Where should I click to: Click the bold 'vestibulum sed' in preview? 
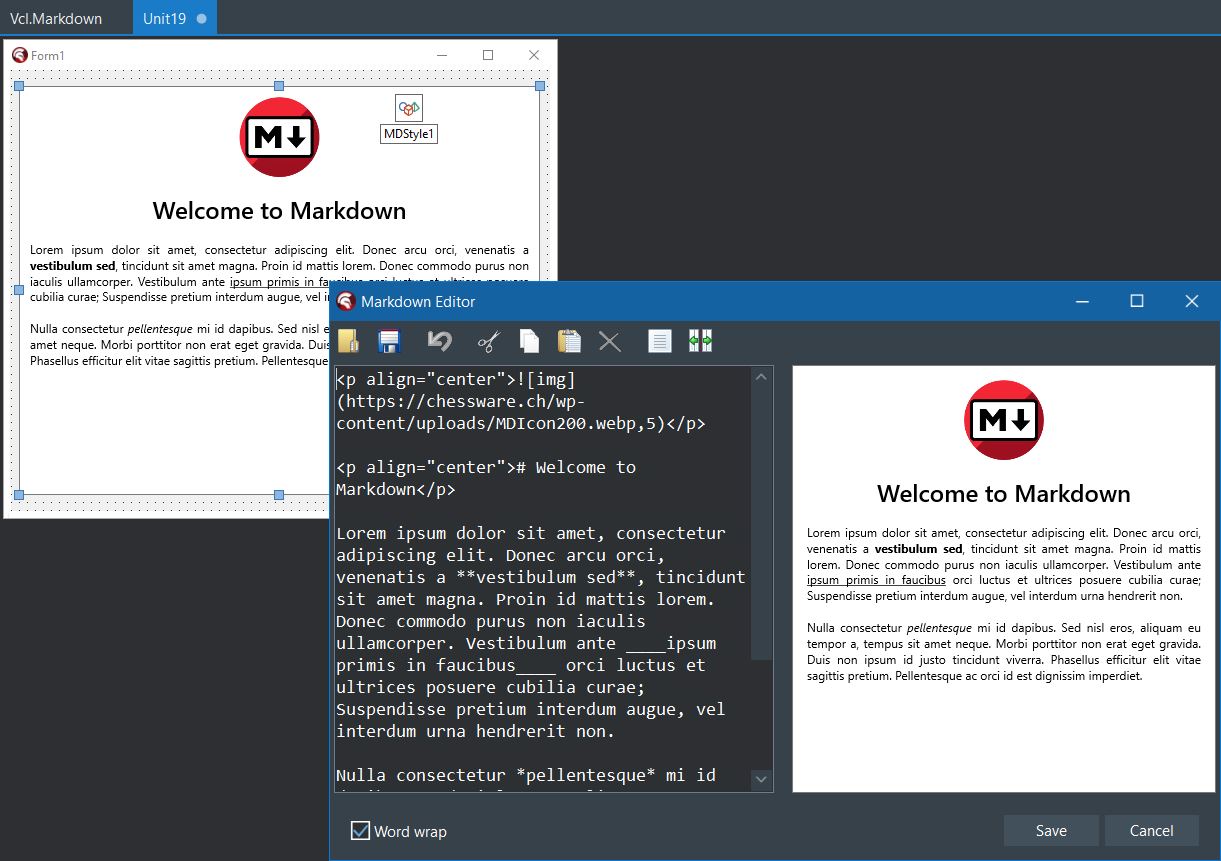[x=918, y=549]
